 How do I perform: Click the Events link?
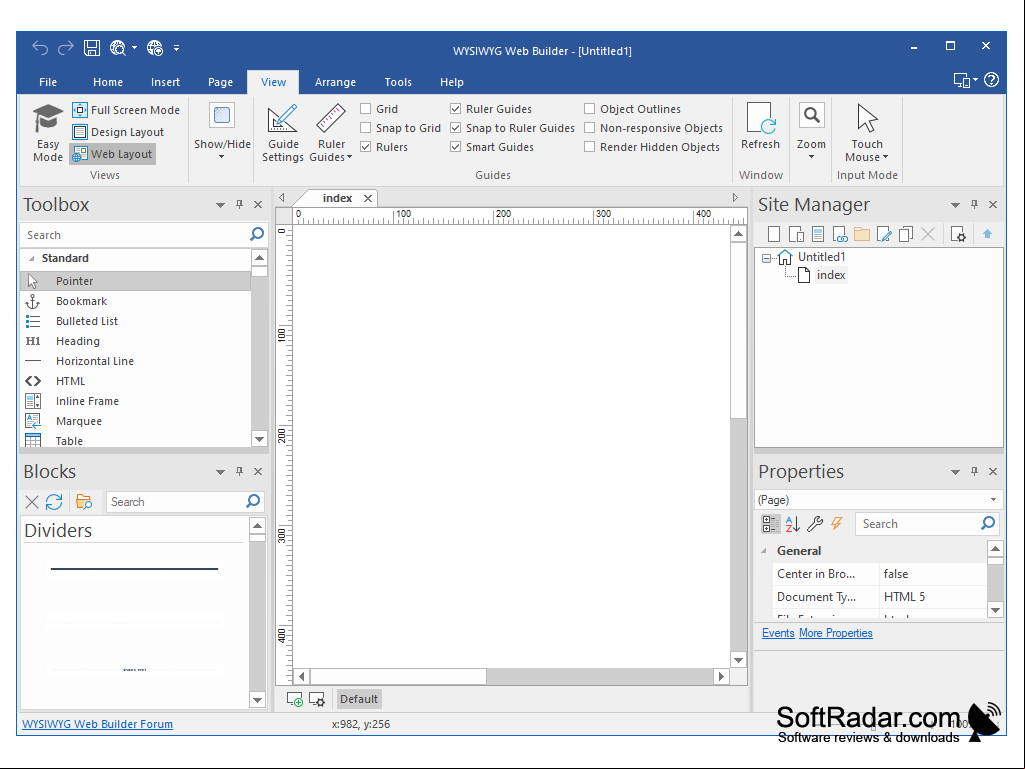pyautogui.click(x=778, y=633)
